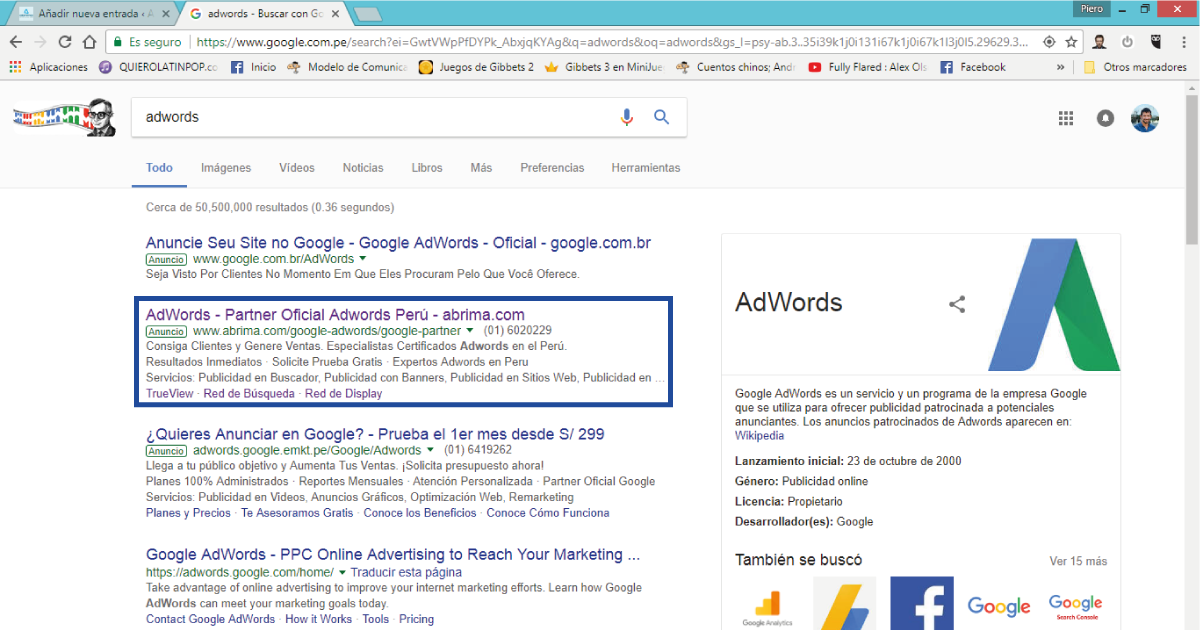Click the target extension icon in address bar
Screen dimensions: 1200x630
click(x=1049, y=42)
